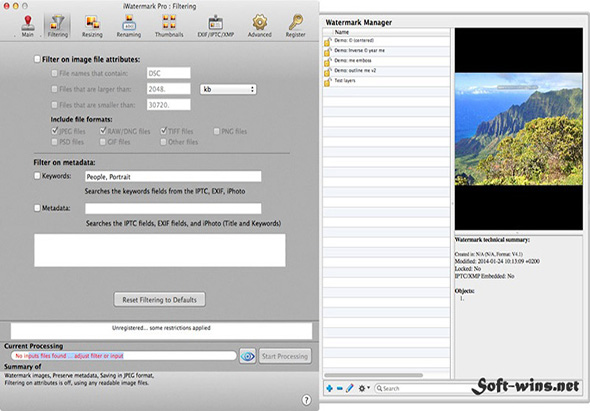Edit watermark with pencil icon
The height and width of the screenshot is (411, 590).
click(350, 388)
